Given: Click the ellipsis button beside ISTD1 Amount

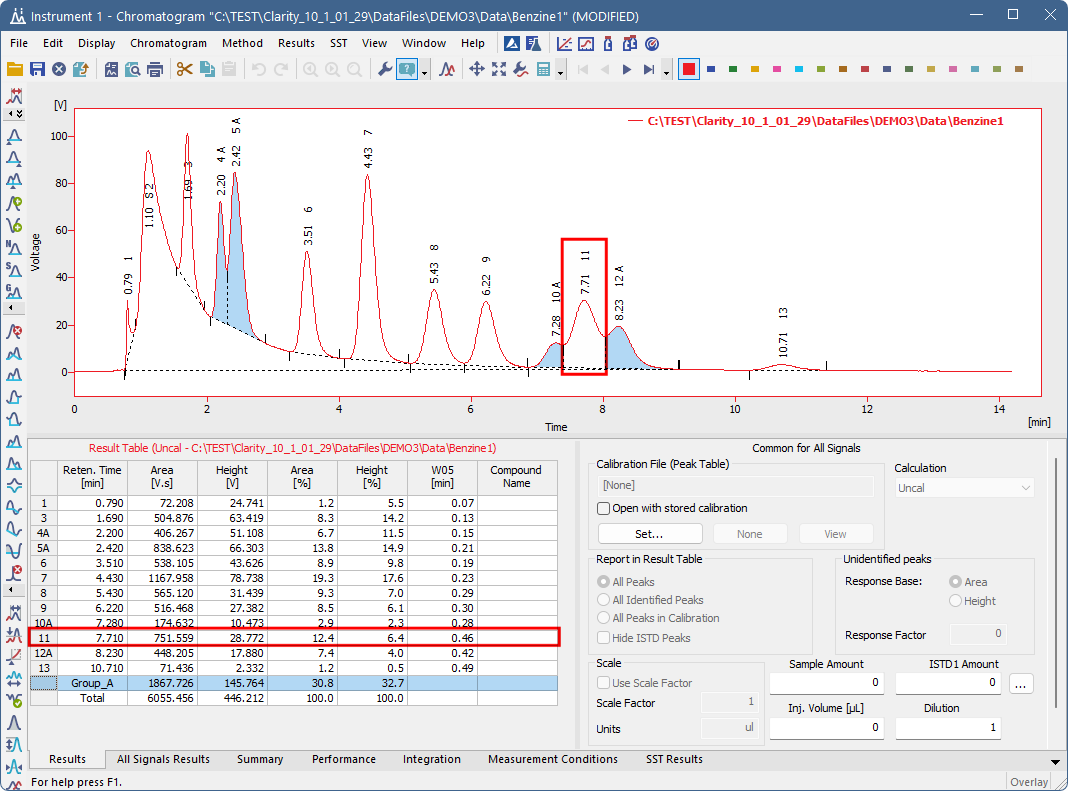Looking at the screenshot, I should click(x=1020, y=684).
